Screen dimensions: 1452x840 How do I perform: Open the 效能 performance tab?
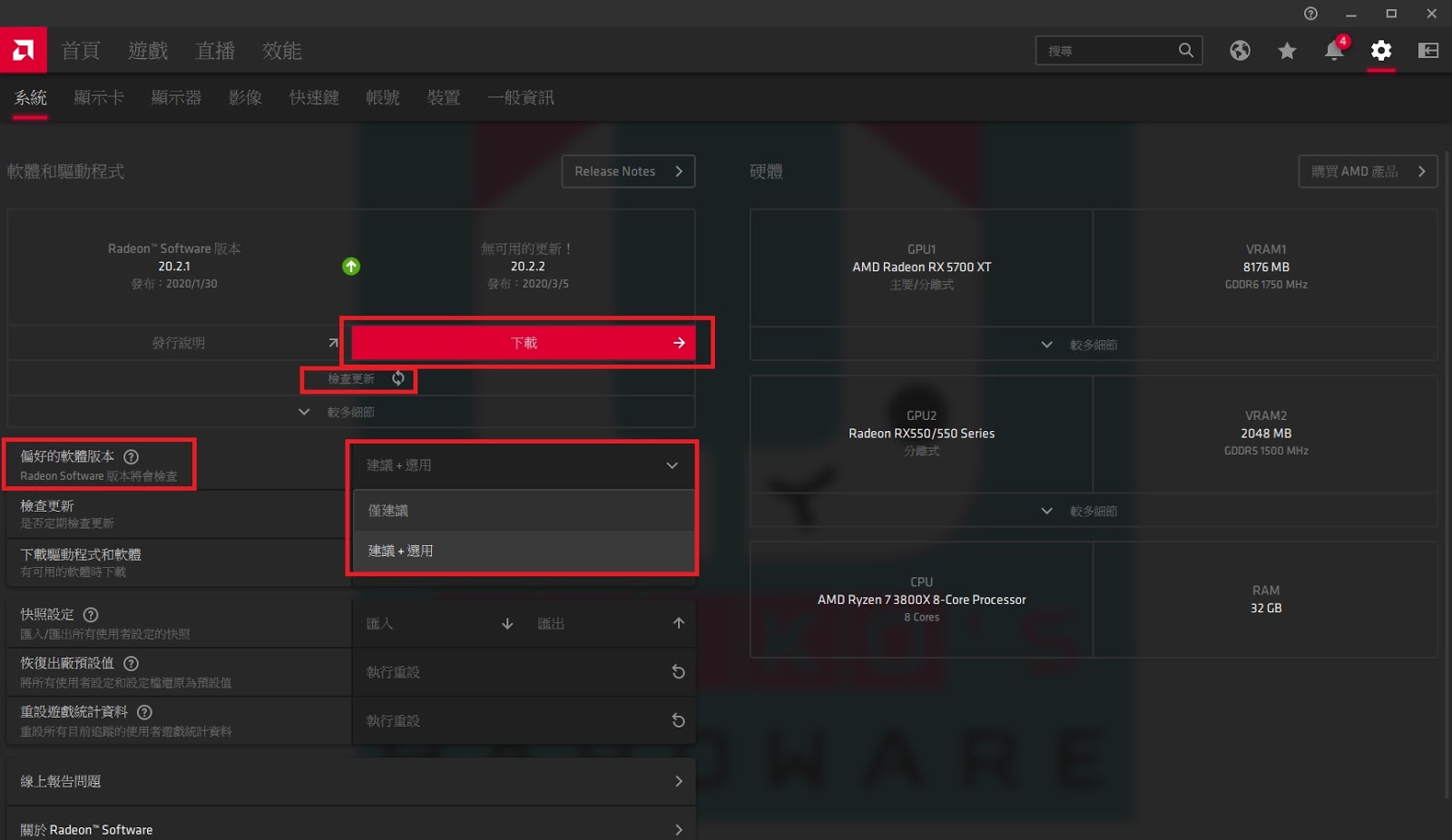[x=282, y=51]
